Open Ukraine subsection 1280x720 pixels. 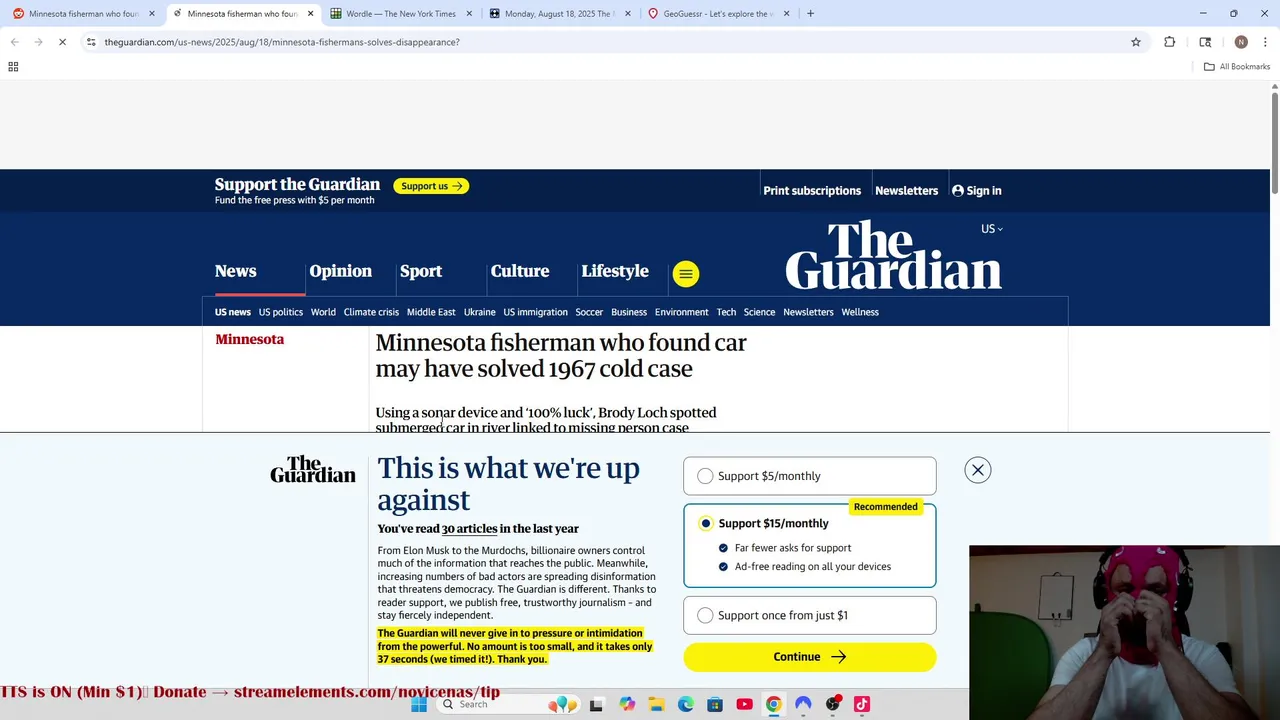(x=479, y=312)
